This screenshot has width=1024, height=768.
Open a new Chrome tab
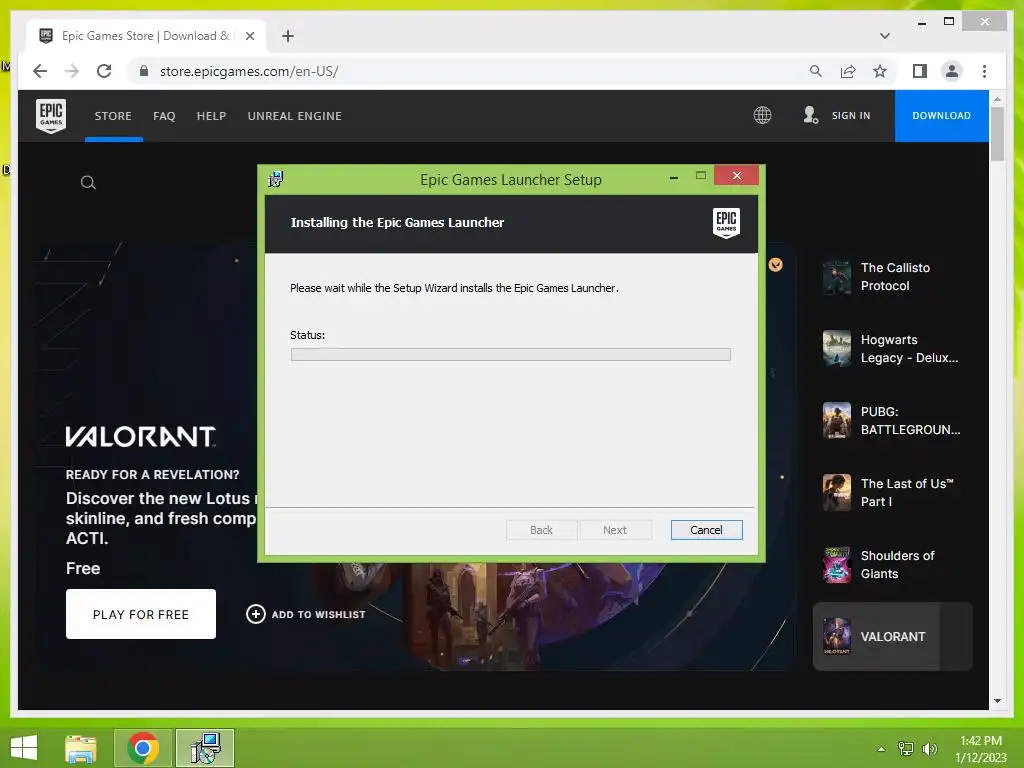coord(288,36)
